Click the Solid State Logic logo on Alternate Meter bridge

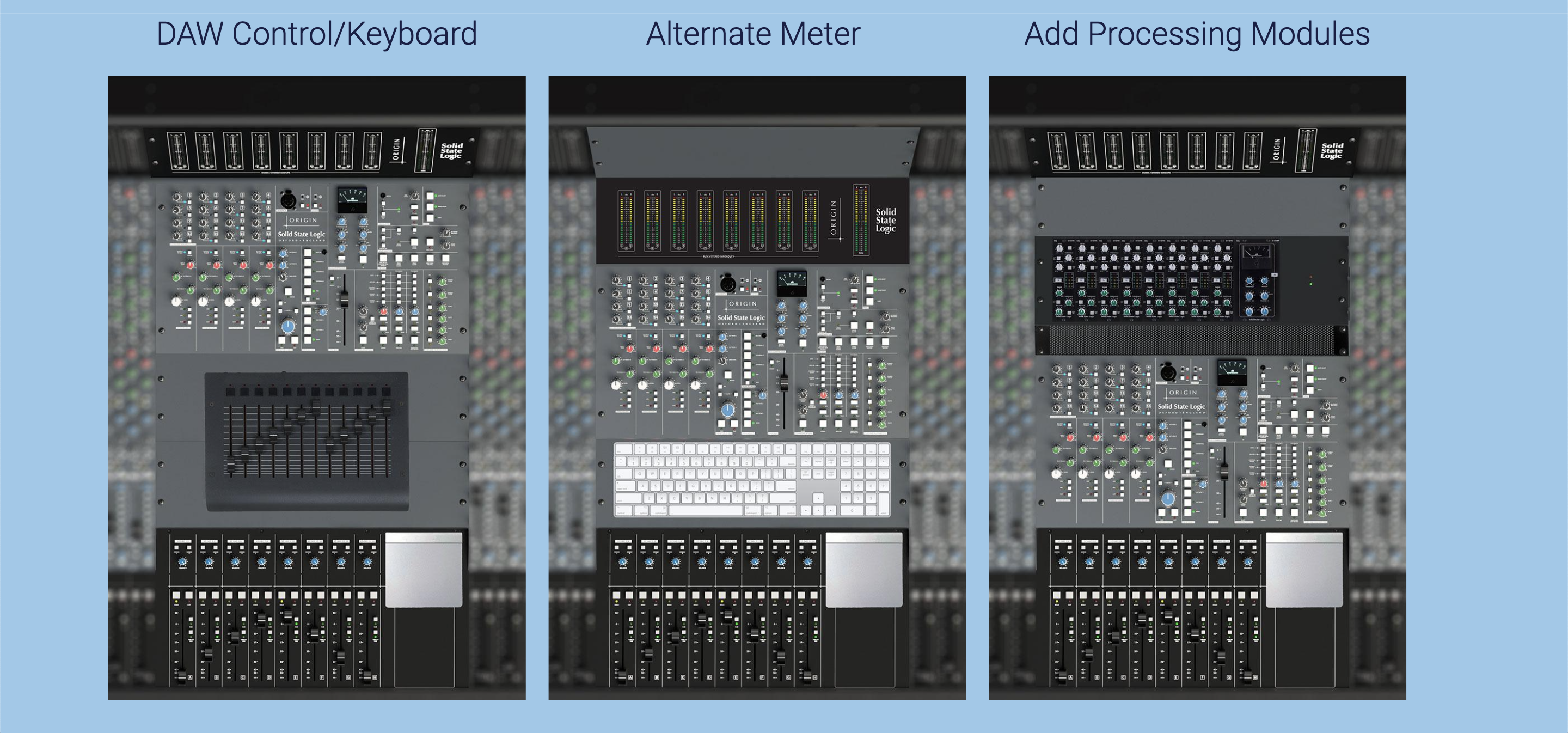(886, 221)
